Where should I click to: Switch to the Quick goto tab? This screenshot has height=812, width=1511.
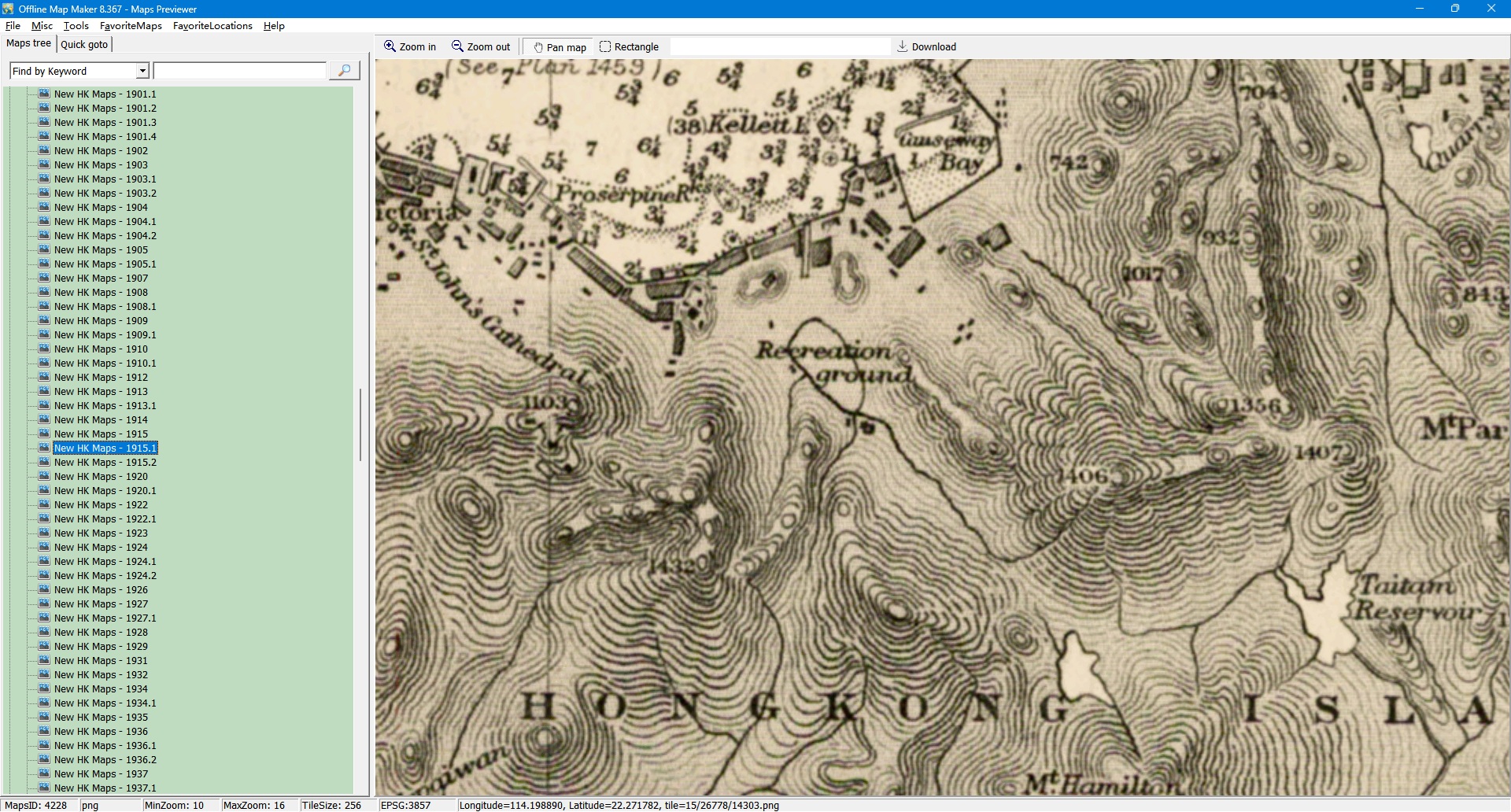[x=84, y=44]
